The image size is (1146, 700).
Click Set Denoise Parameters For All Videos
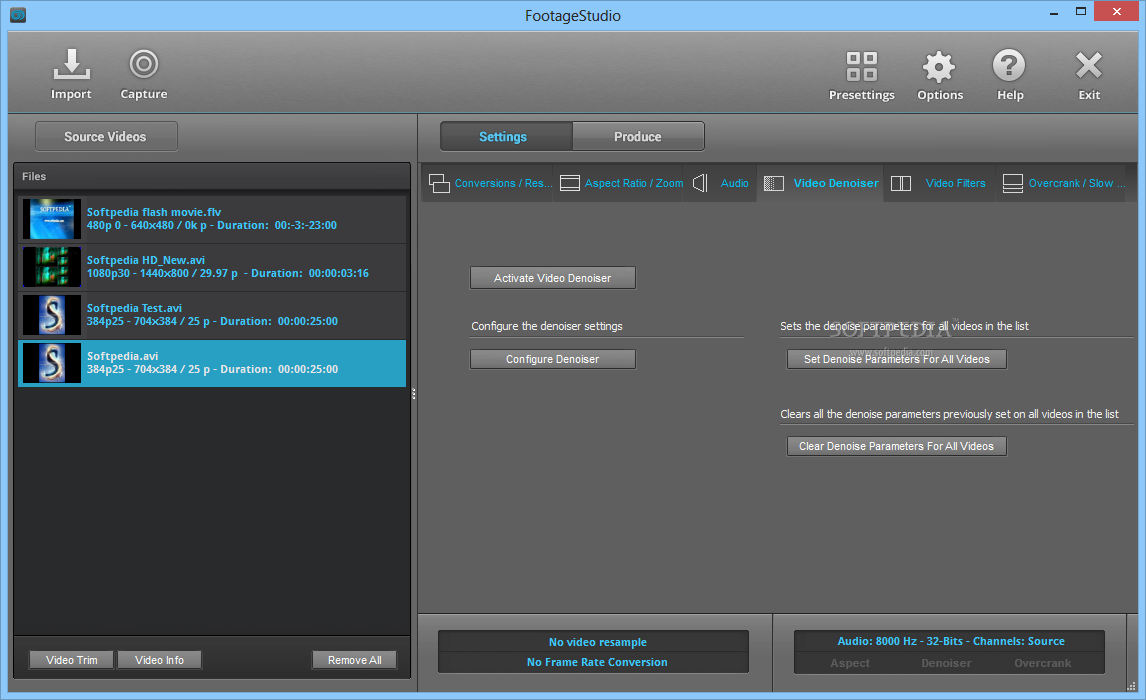[x=897, y=359]
